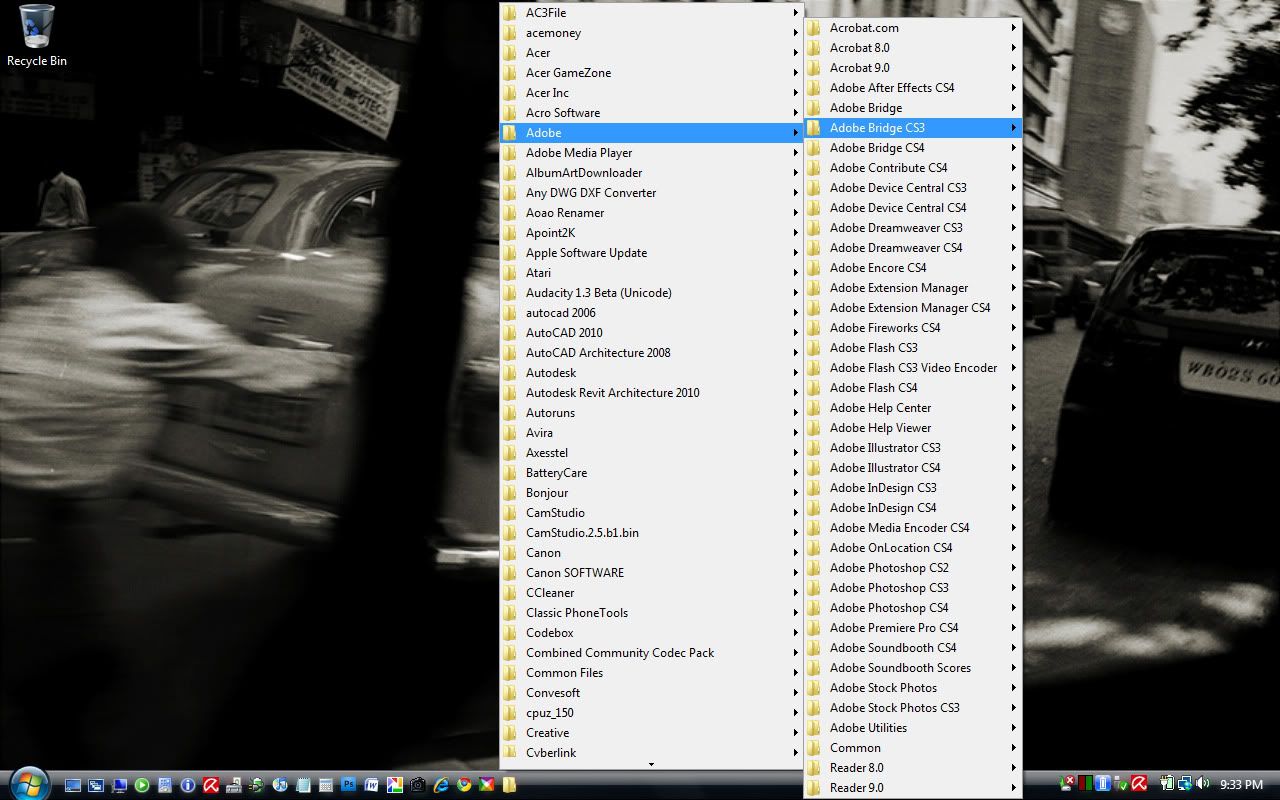Open the Recycle Bin desktop icon

click(37, 36)
